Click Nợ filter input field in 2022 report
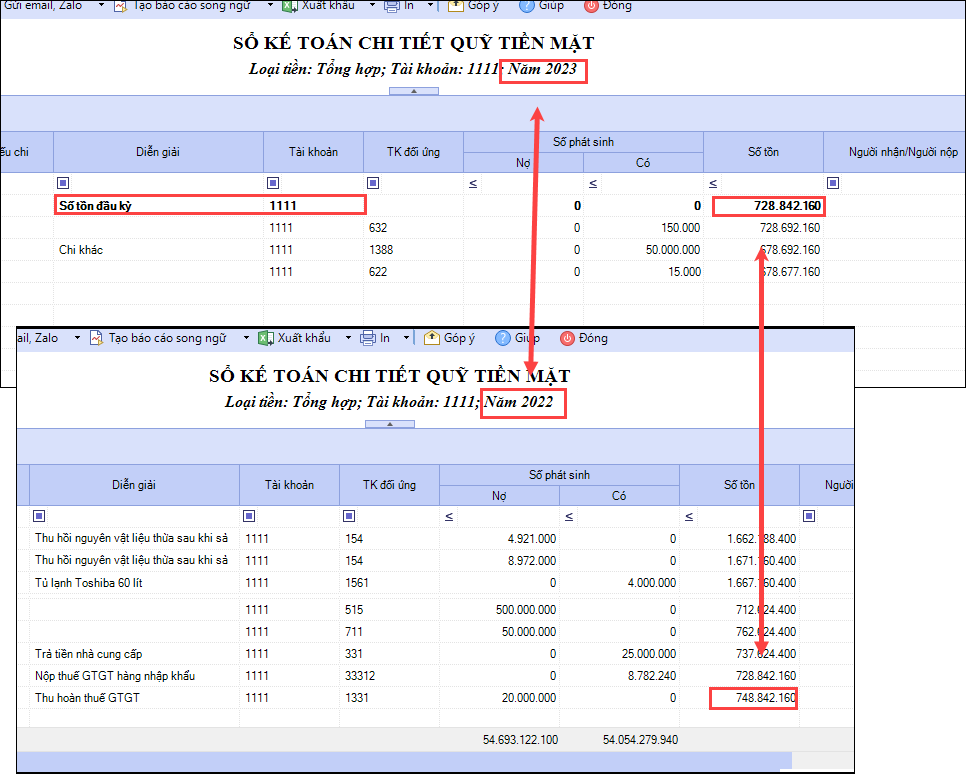This screenshot has width=966, height=774. pos(505,516)
